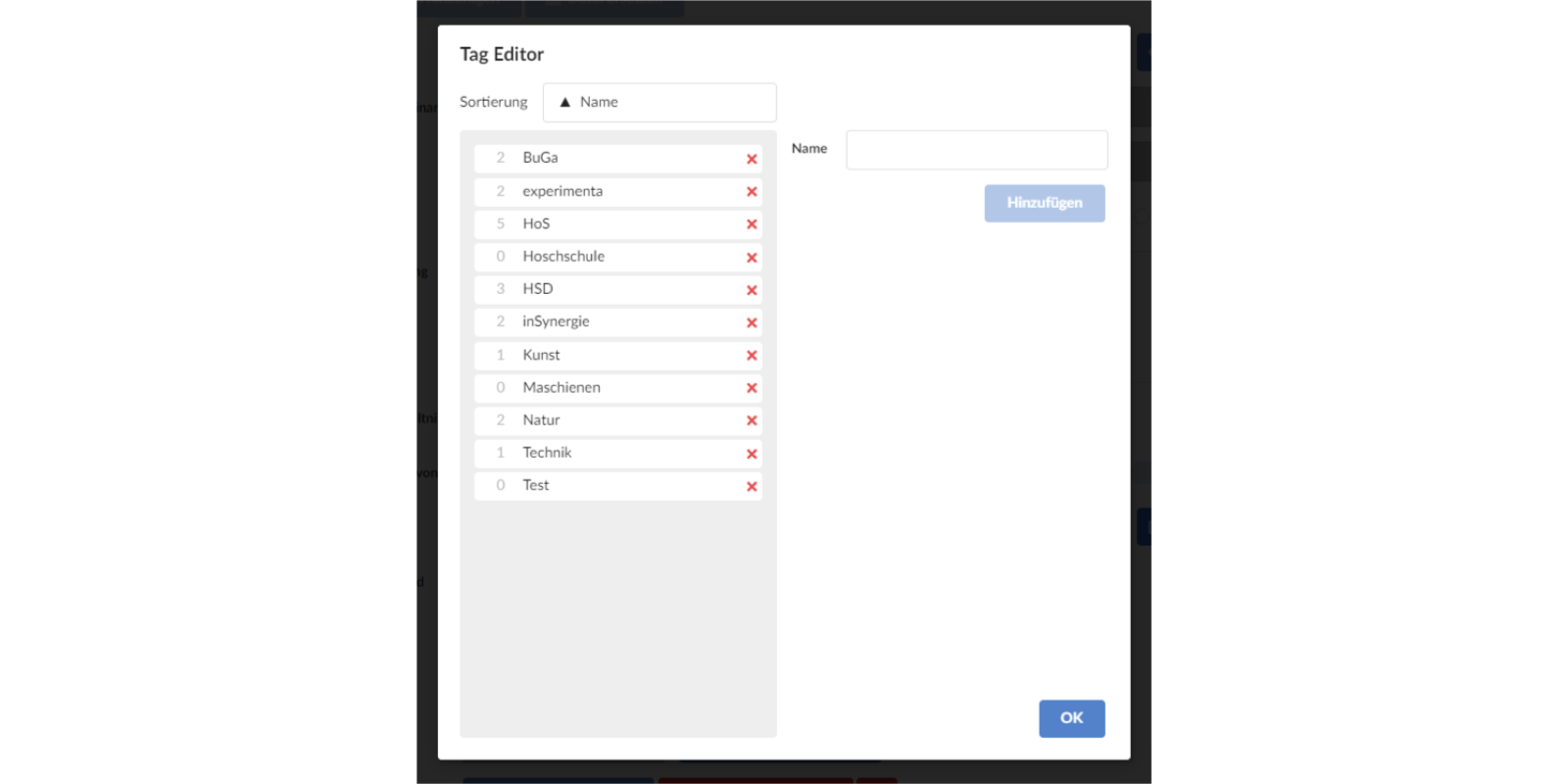This screenshot has width=1568, height=784.
Task: Focus the Name input field
Action: pos(976,149)
